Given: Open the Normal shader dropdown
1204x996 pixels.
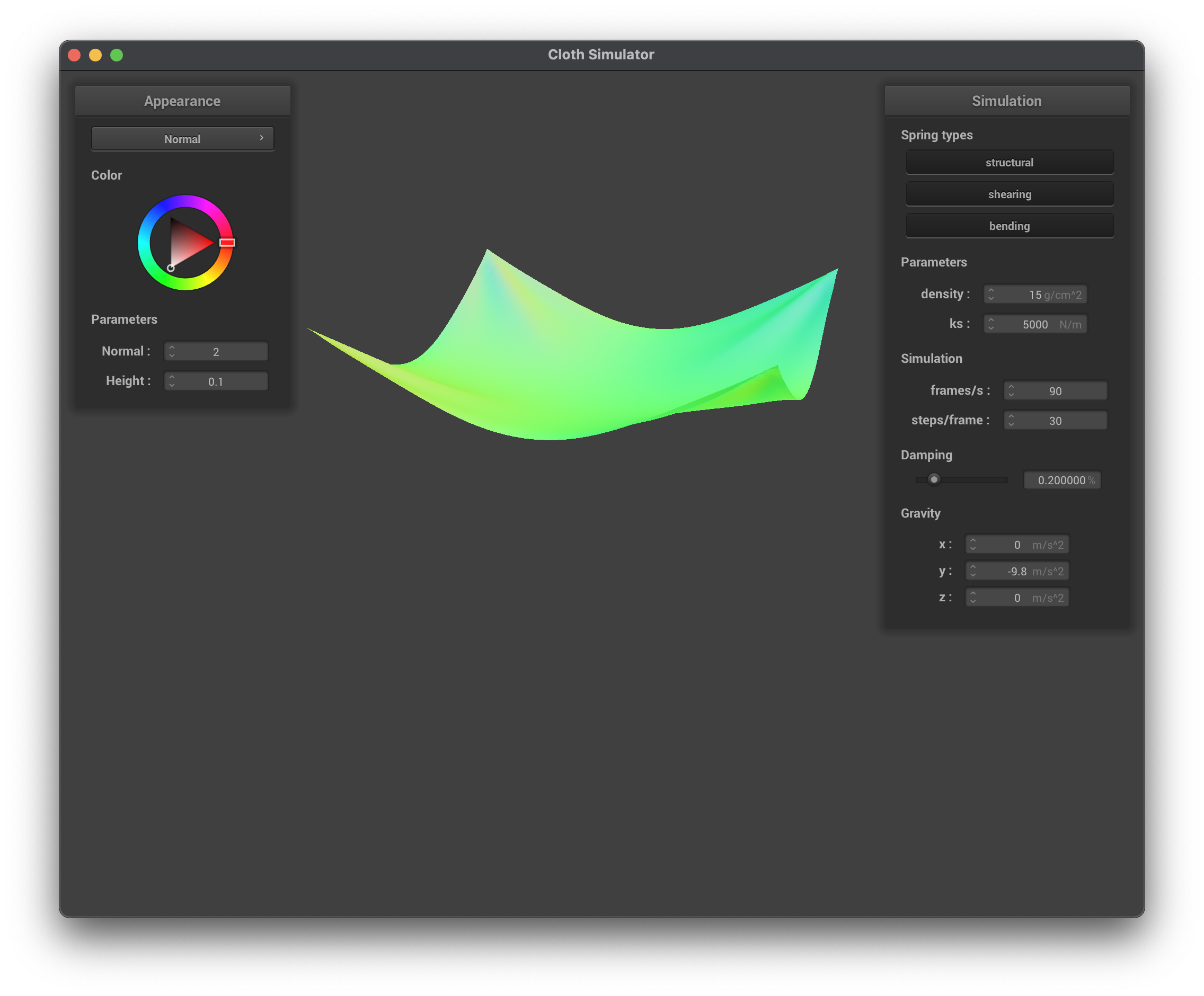Looking at the screenshot, I should 182,139.
